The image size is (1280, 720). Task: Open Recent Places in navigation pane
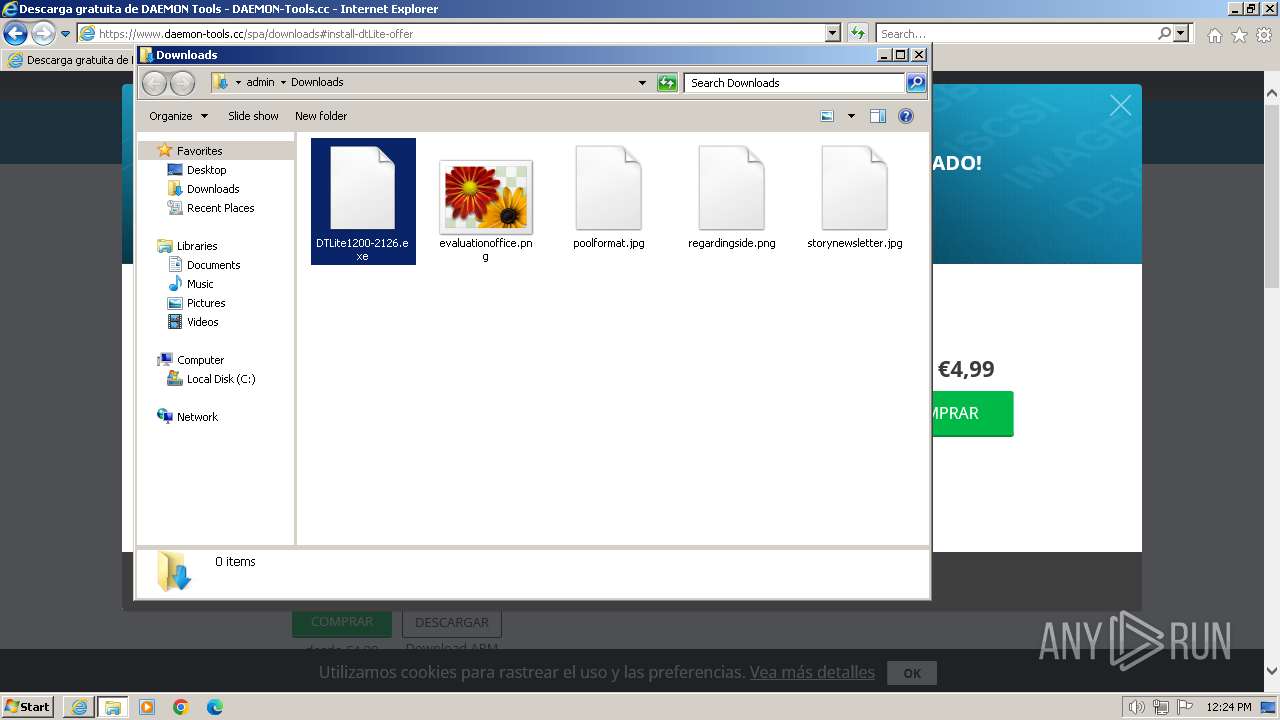(x=220, y=208)
